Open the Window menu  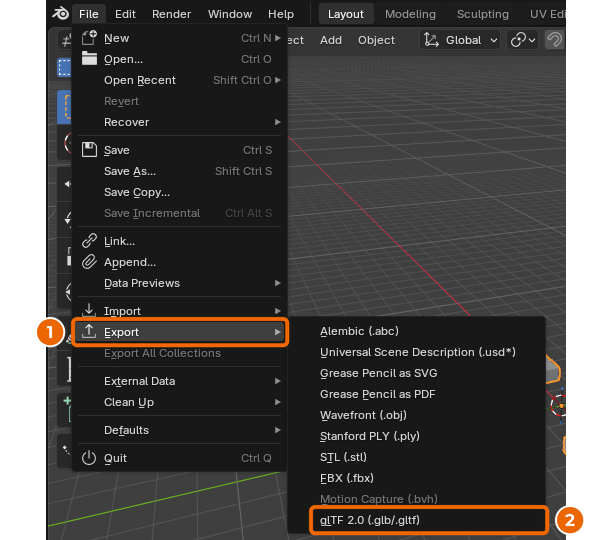coord(230,14)
